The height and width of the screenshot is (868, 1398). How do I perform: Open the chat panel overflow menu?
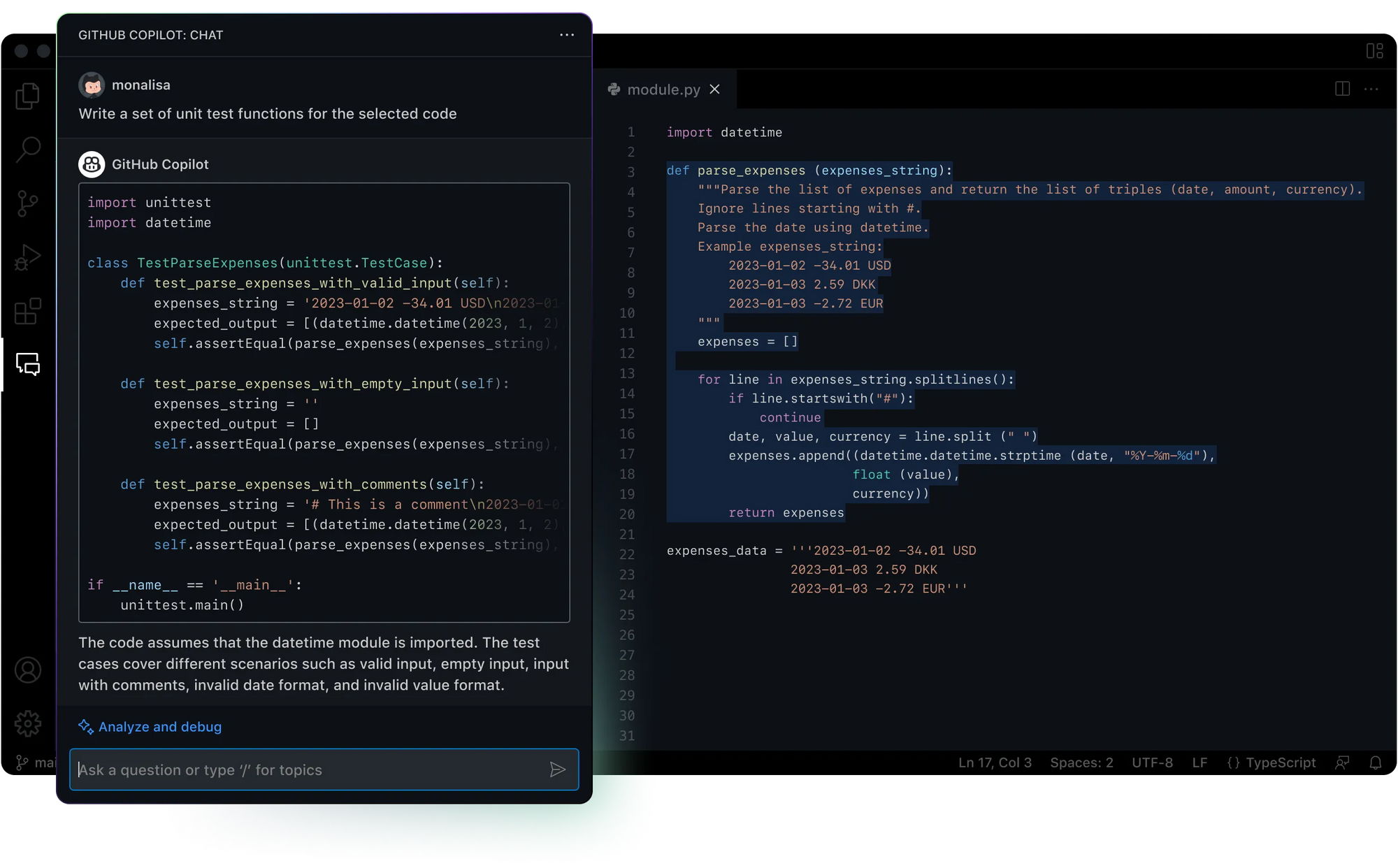566,35
